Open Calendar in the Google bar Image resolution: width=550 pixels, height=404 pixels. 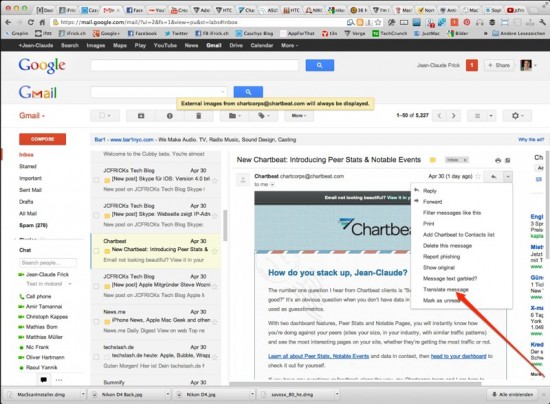262,45
